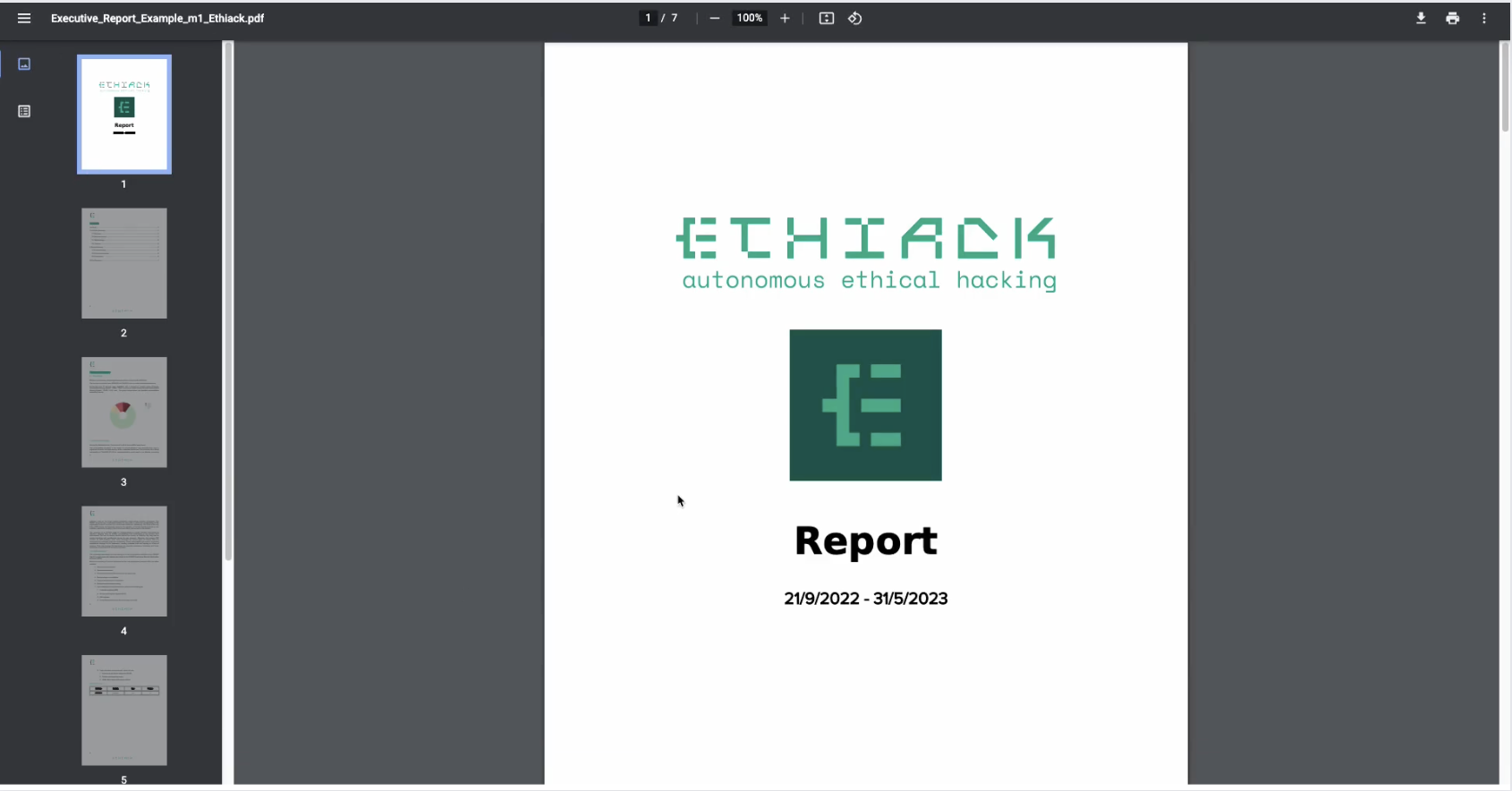Click the file name Executive_Report_Example_m1_Ethiack.pdf
The height and width of the screenshot is (791, 1512).
(x=157, y=18)
